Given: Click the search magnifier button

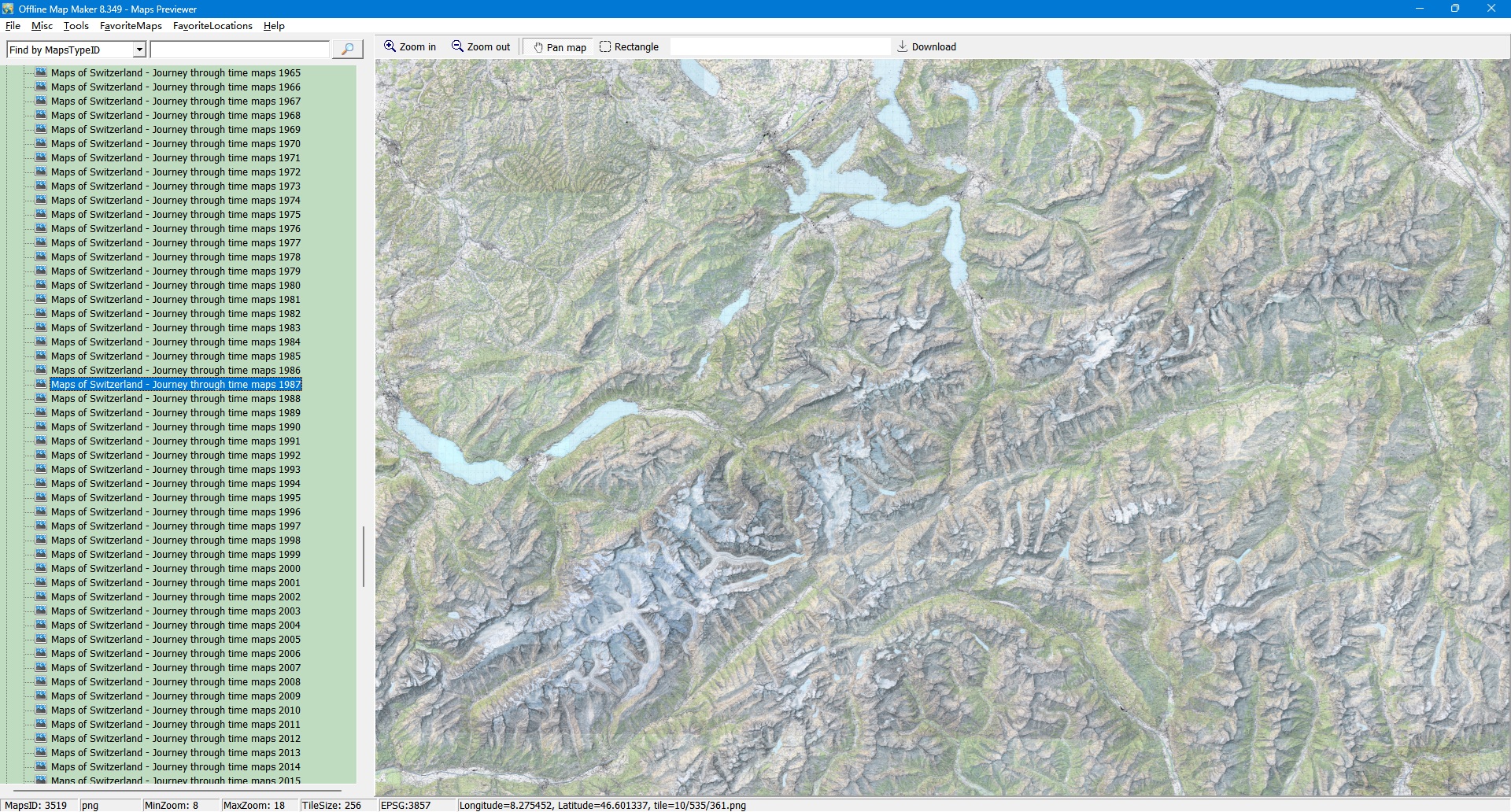Looking at the screenshot, I should [347, 50].
